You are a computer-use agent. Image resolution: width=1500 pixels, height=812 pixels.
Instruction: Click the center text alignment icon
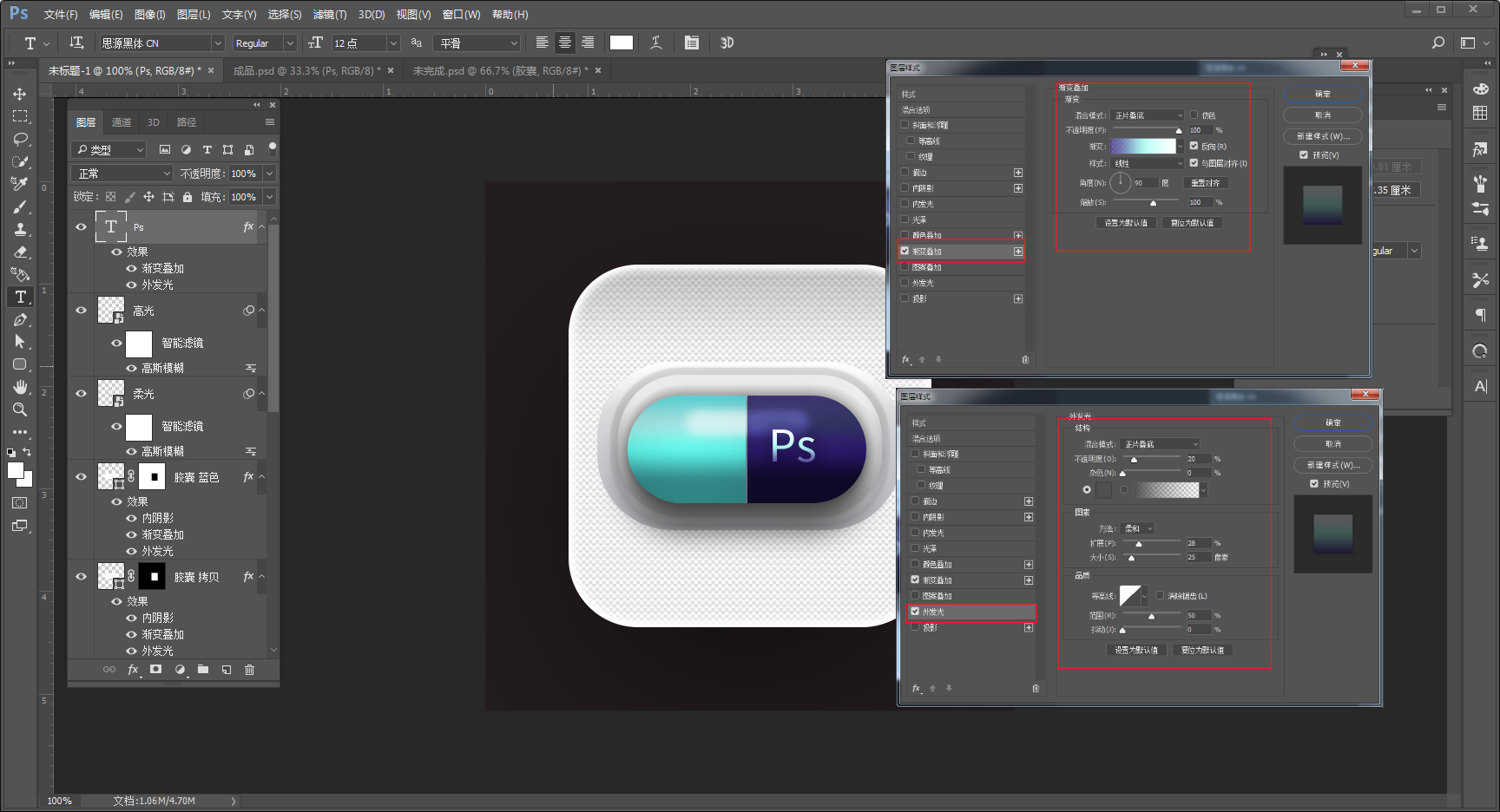click(x=565, y=43)
